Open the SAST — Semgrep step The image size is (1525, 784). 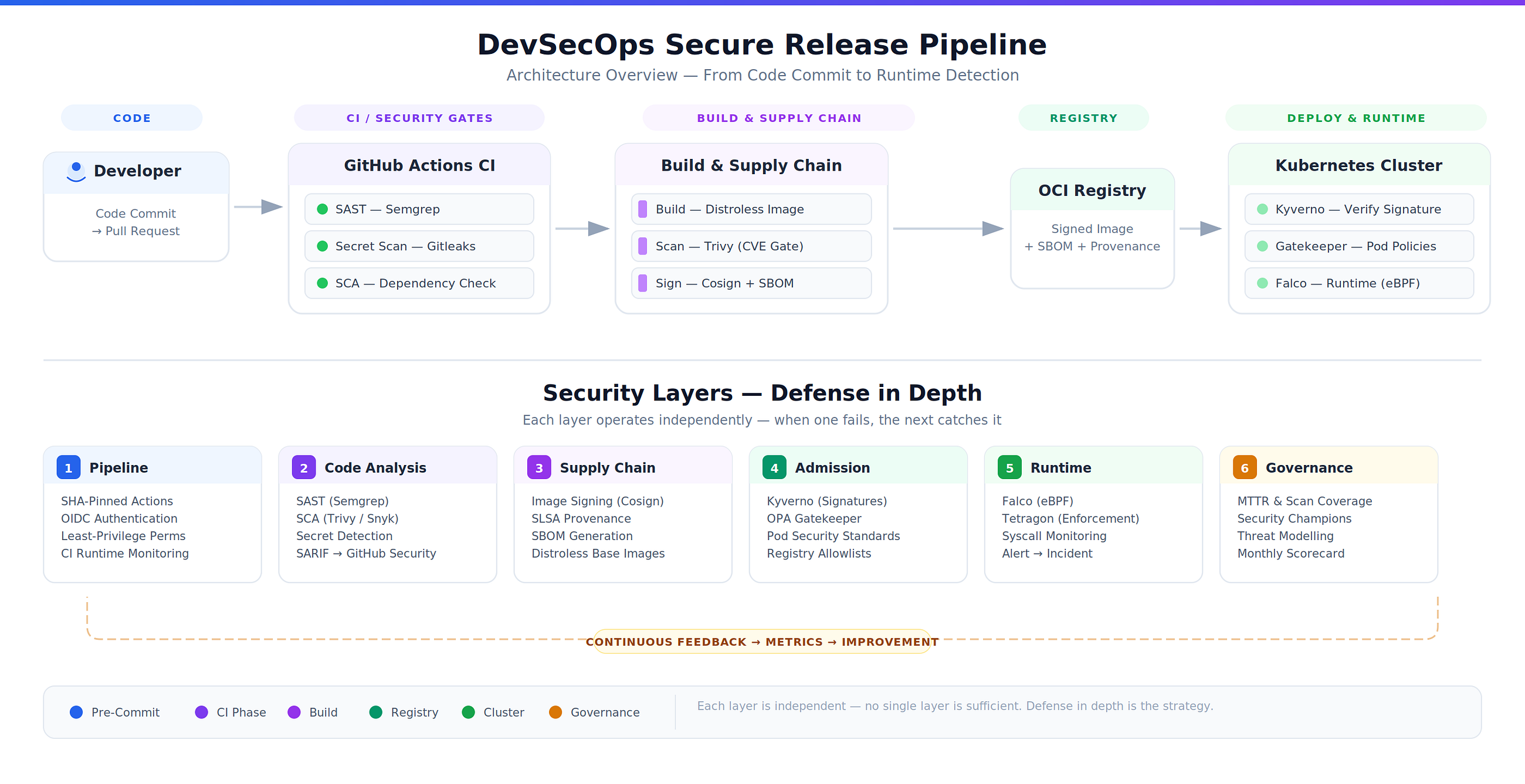tap(419, 209)
